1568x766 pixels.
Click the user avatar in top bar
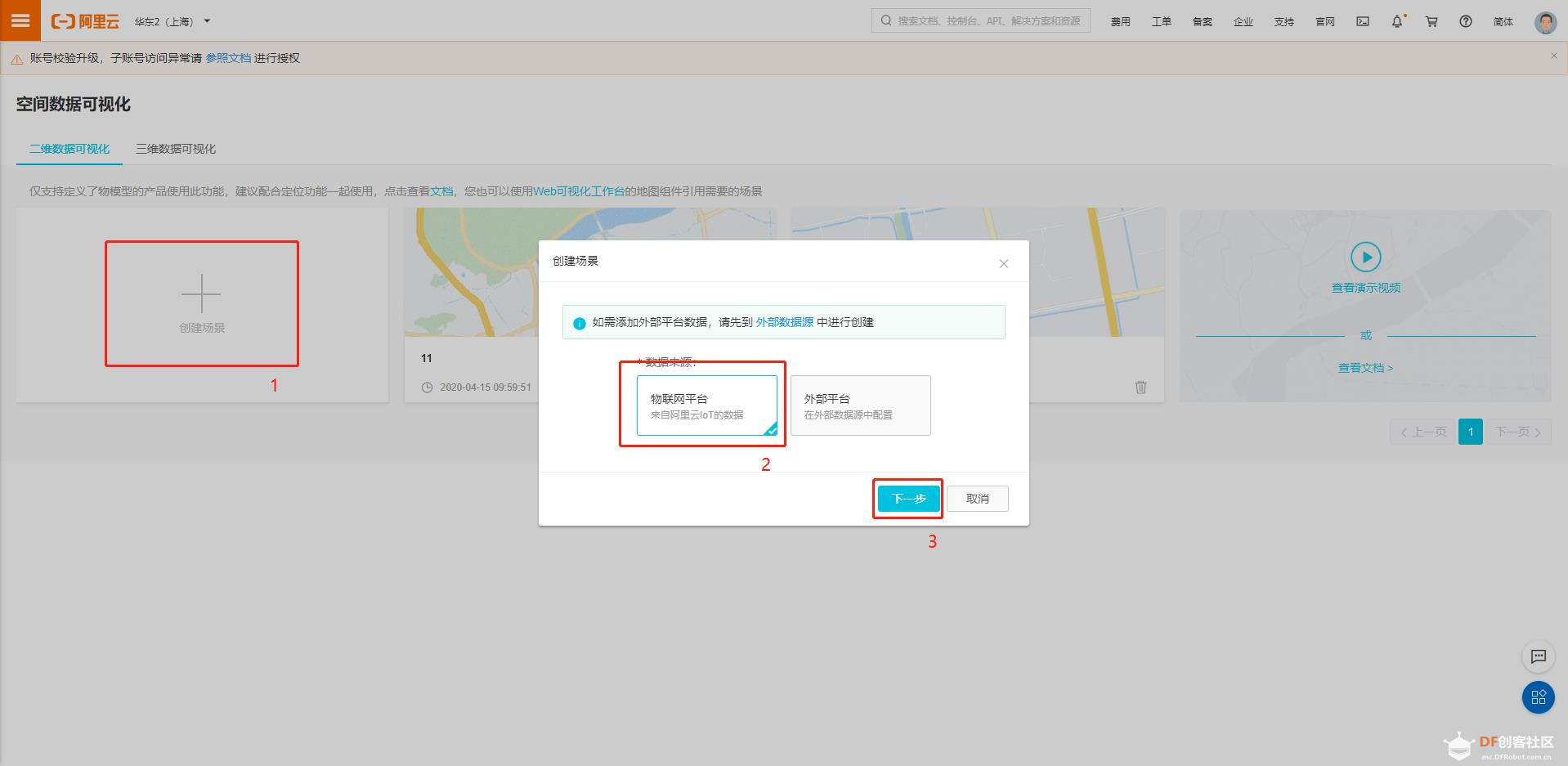1545,21
